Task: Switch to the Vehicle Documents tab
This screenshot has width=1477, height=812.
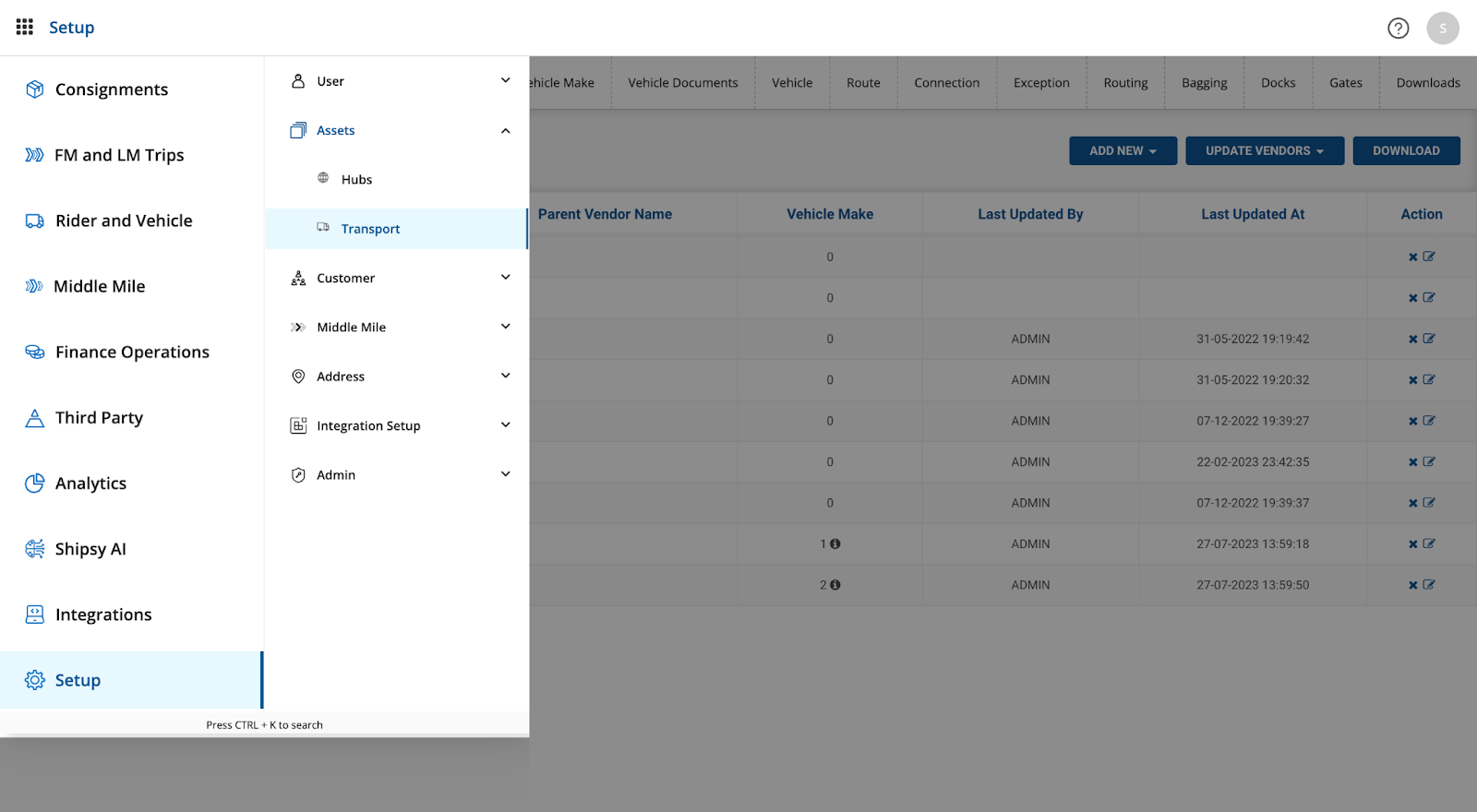Action: (x=682, y=83)
